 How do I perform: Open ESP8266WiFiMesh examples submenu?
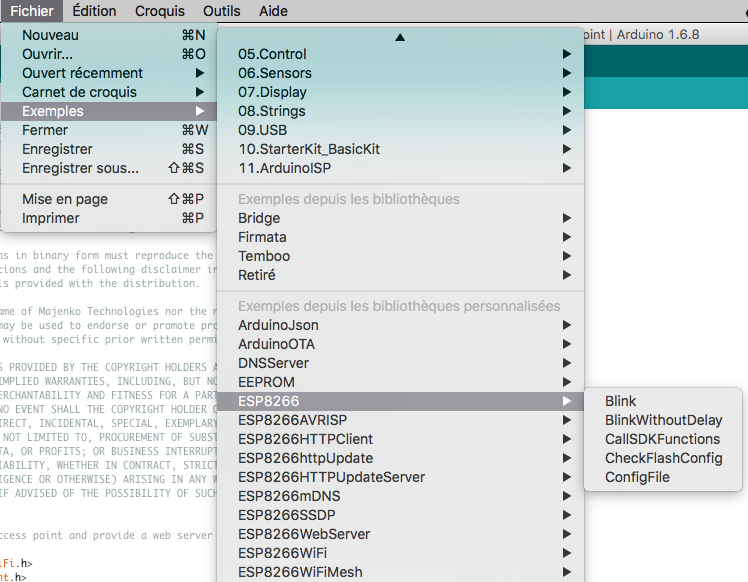pyautogui.click(x=400, y=572)
